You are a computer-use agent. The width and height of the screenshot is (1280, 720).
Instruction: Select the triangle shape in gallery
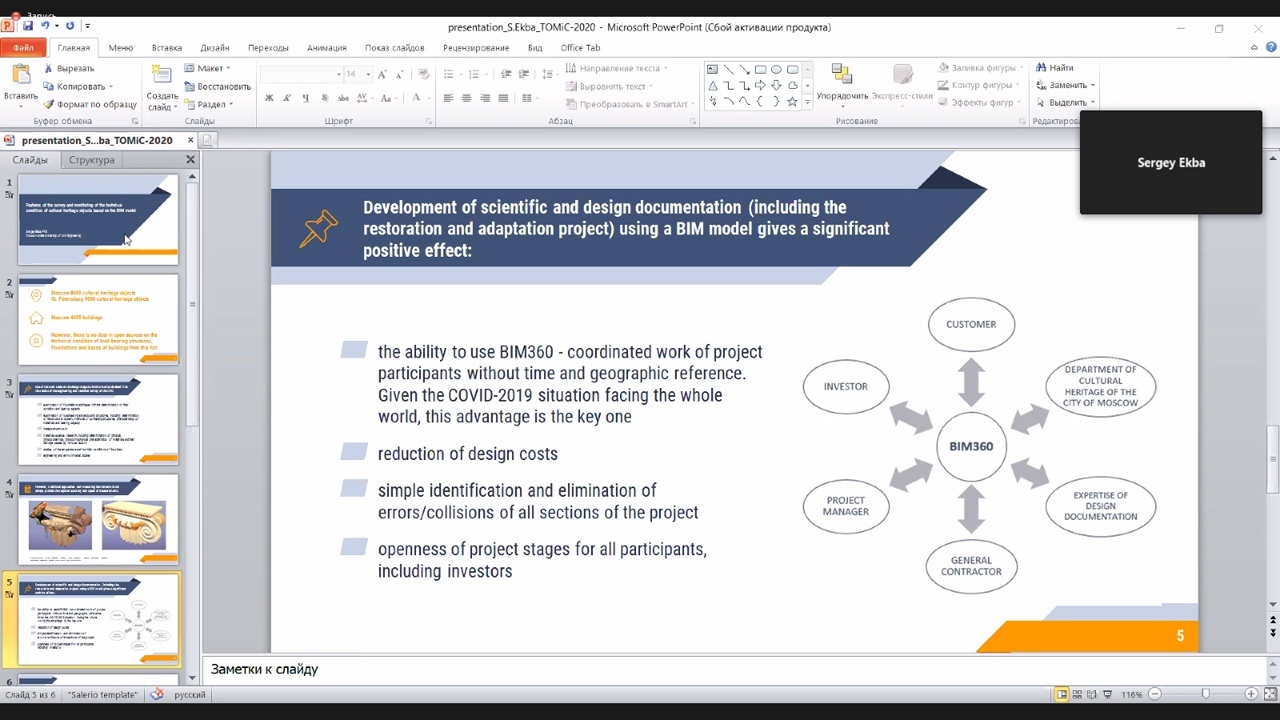(712, 86)
